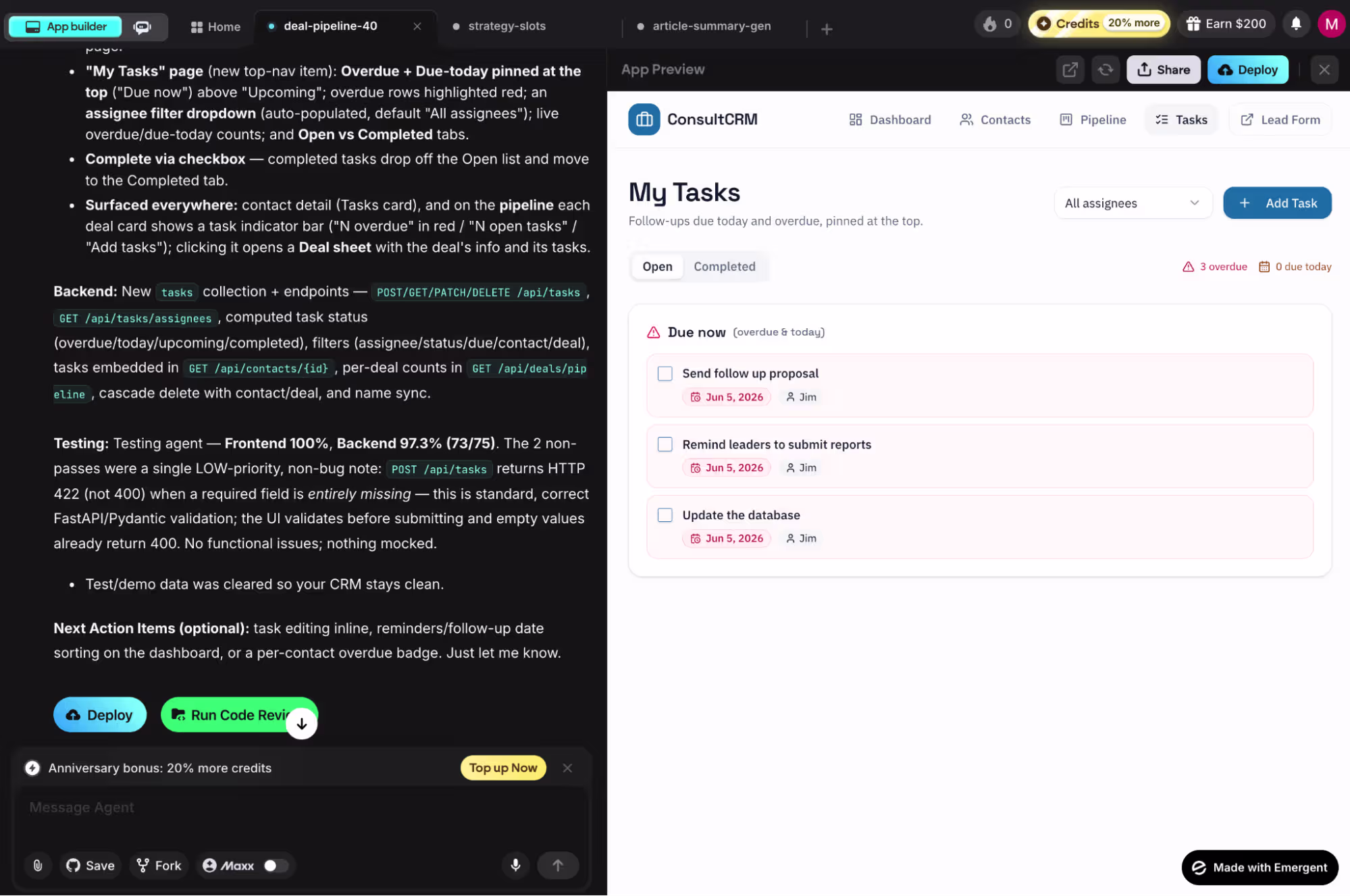Click the ConsultCRM briefcase logo
The image size is (1350, 896).
point(644,120)
